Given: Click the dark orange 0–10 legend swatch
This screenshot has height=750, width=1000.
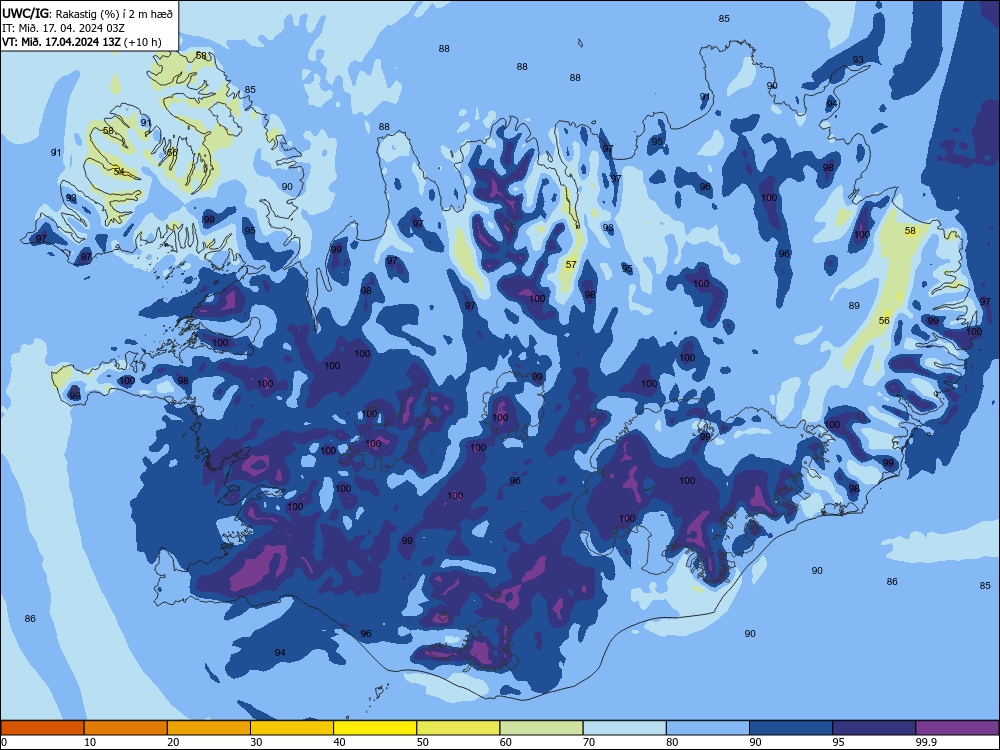Looking at the screenshot, I should tap(42, 728).
